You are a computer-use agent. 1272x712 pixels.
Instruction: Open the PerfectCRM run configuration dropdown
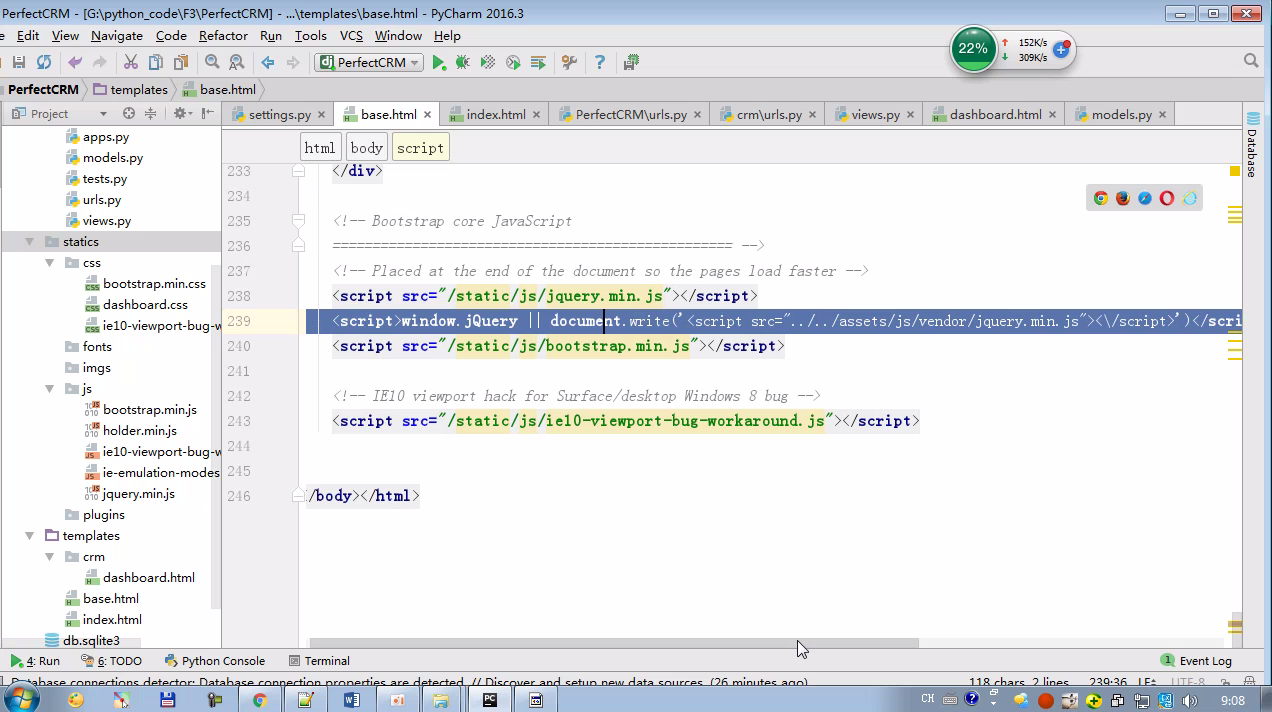pyautogui.click(x=370, y=62)
